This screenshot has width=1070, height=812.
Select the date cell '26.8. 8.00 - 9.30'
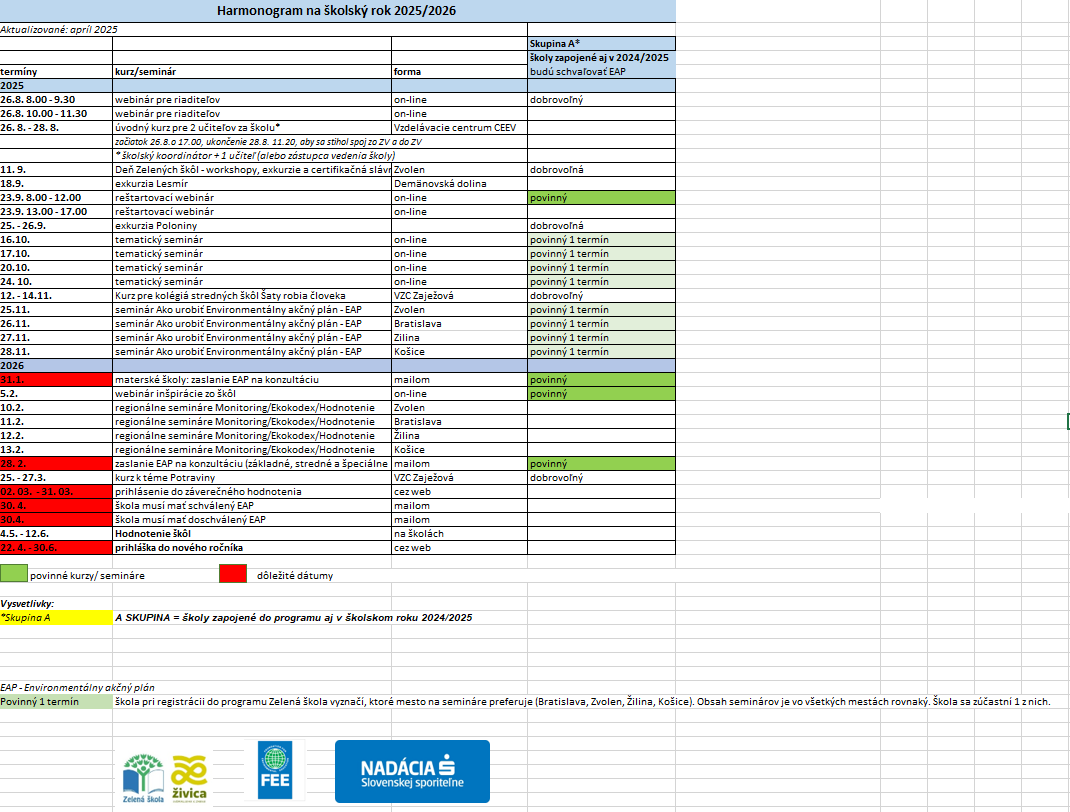click(56, 100)
